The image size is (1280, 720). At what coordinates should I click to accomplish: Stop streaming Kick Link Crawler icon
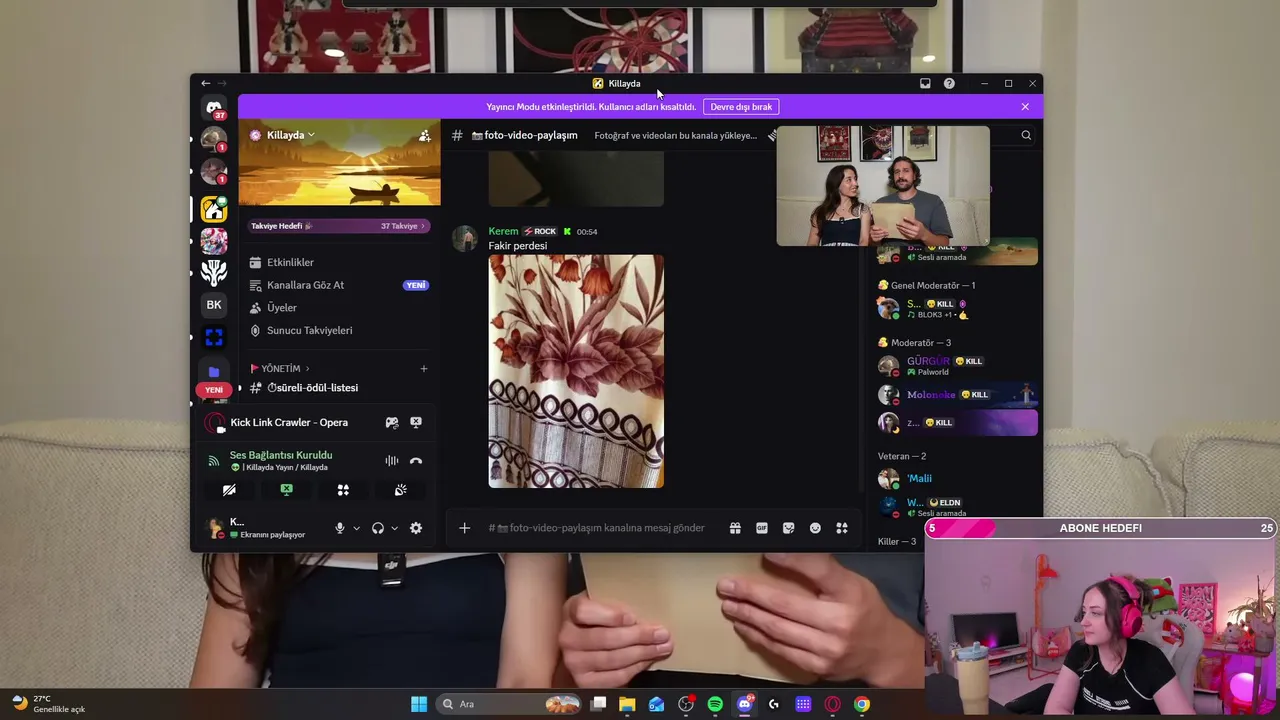click(x=416, y=422)
